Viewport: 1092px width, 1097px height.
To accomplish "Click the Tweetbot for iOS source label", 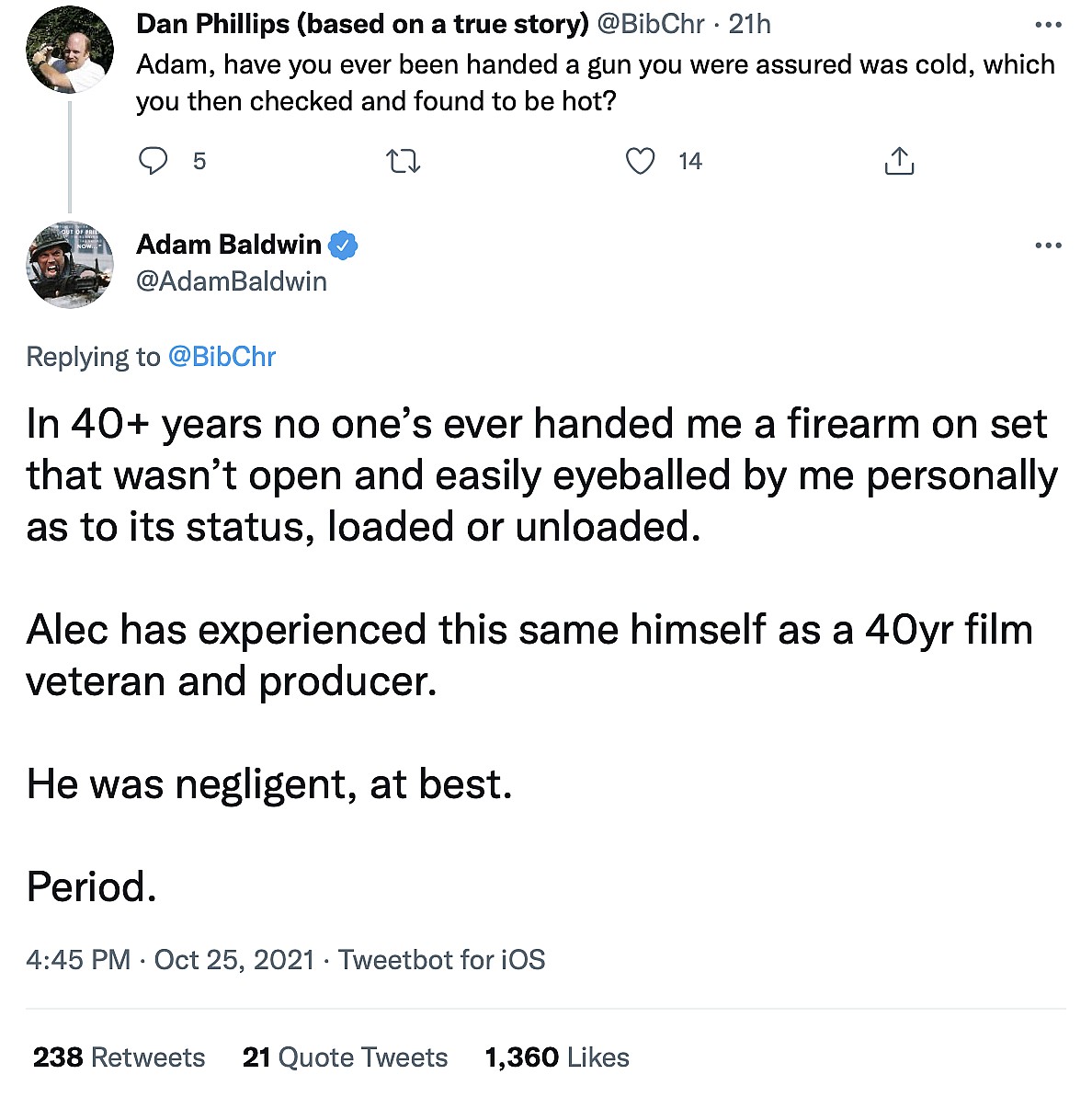I will (x=442, y=960).
